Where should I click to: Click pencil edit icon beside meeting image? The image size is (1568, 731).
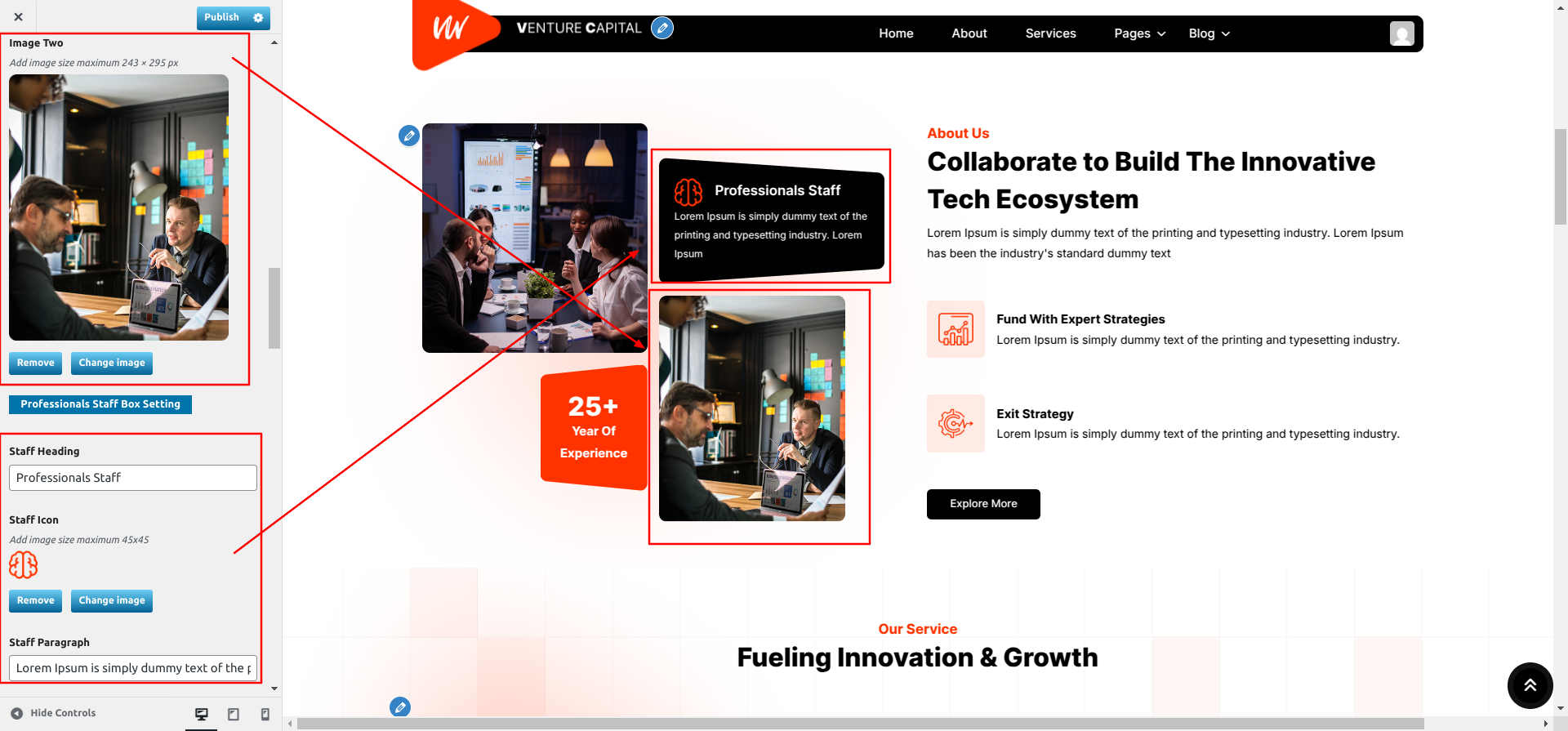(409, 136)
